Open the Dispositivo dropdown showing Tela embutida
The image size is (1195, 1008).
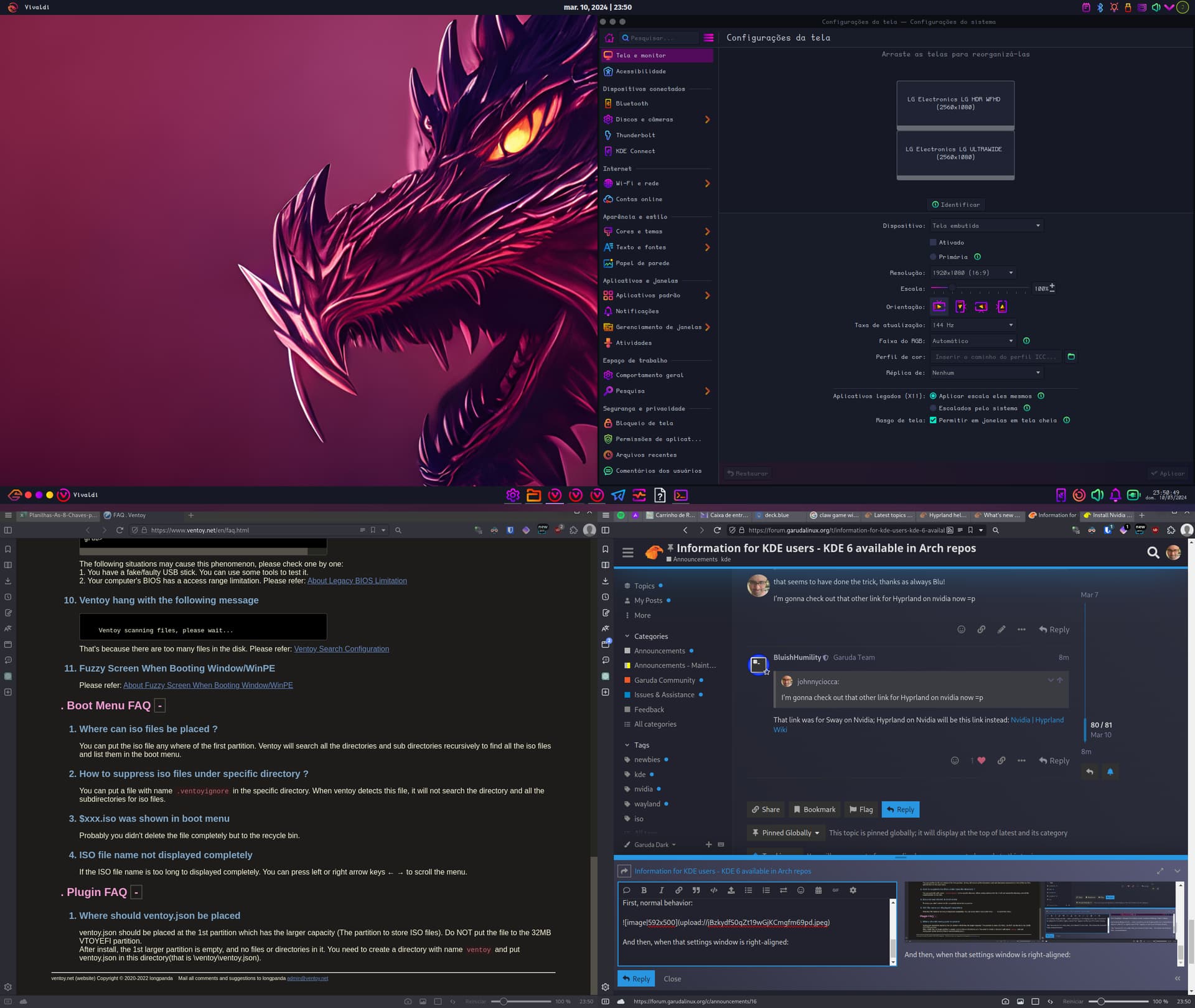point(986,226)
